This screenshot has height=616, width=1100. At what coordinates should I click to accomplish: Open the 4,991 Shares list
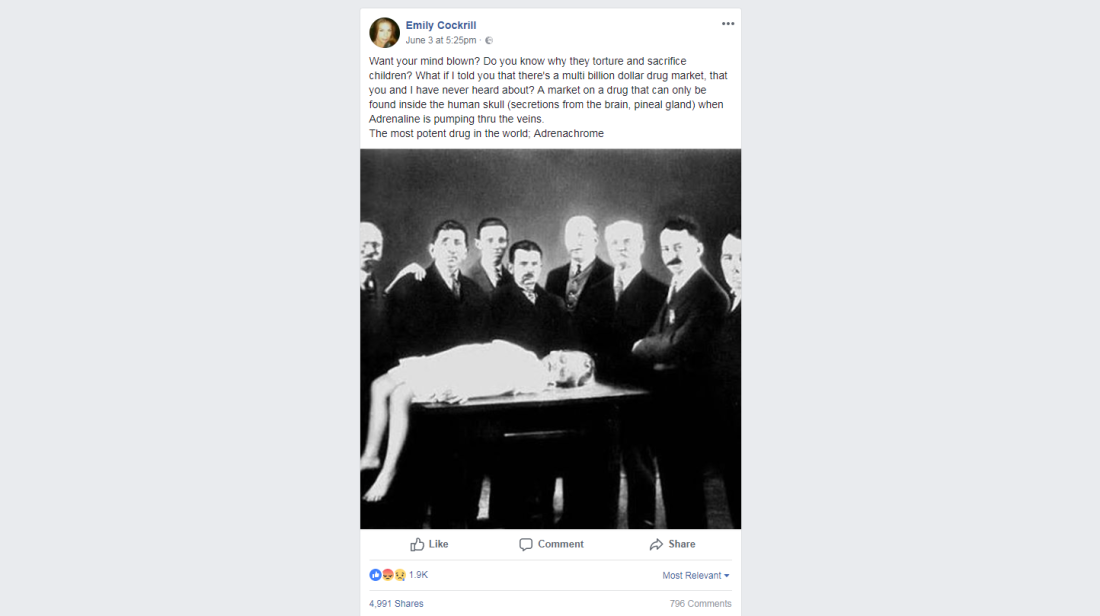point(396,603)
